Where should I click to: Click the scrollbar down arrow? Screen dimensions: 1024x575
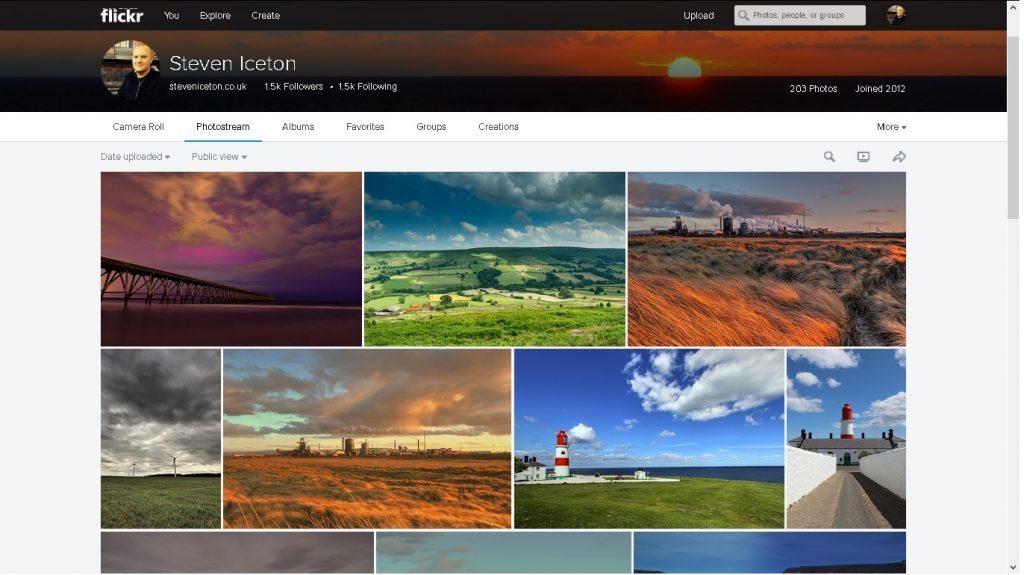point(1013,568)
